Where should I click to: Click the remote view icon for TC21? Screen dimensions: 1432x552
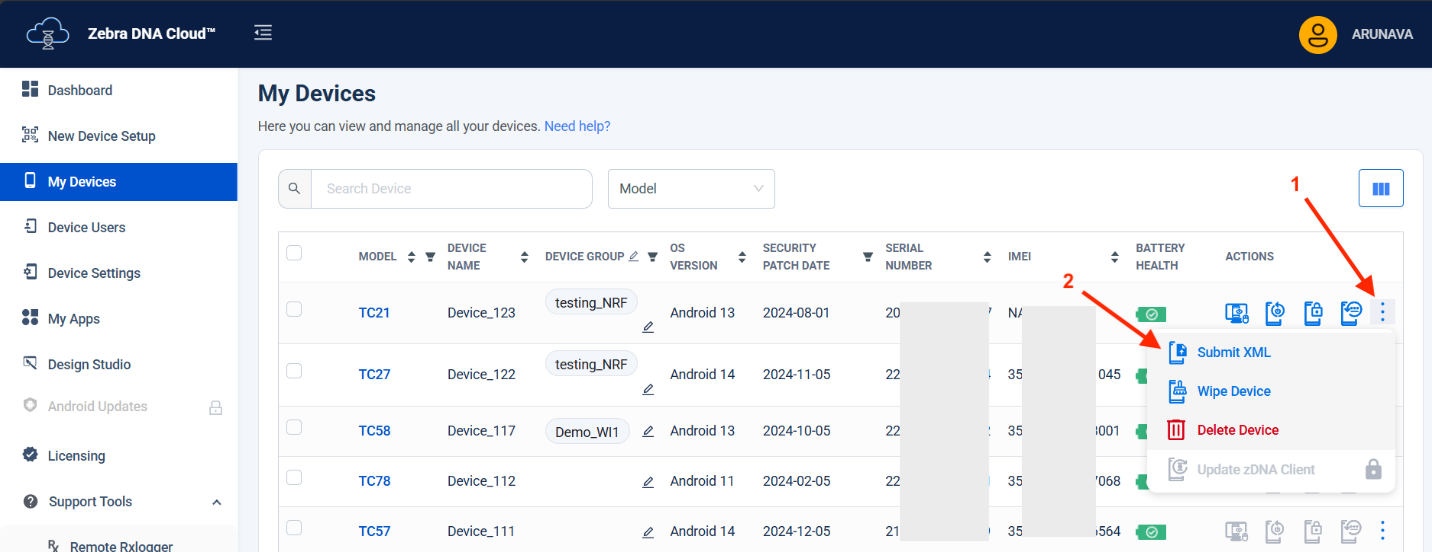[1239, 313]
